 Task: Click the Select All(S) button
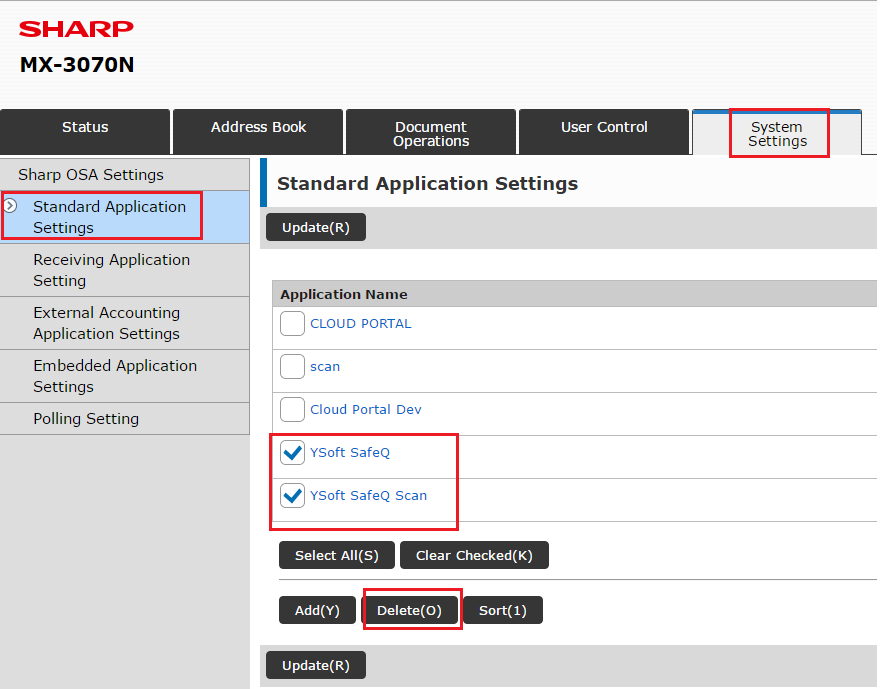tap(336, 556)
